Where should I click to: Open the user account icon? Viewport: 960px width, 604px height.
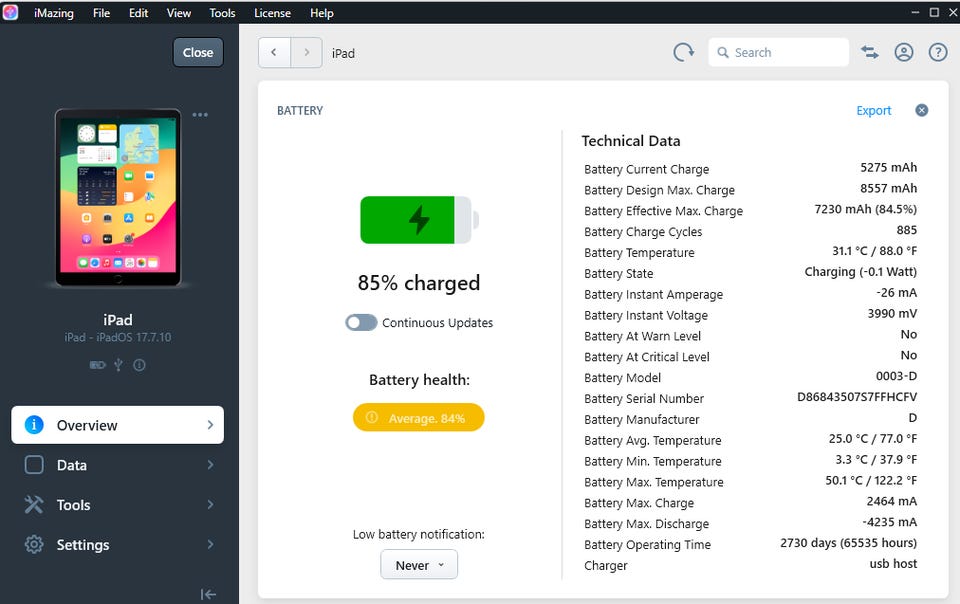click(x=904, y=53)
